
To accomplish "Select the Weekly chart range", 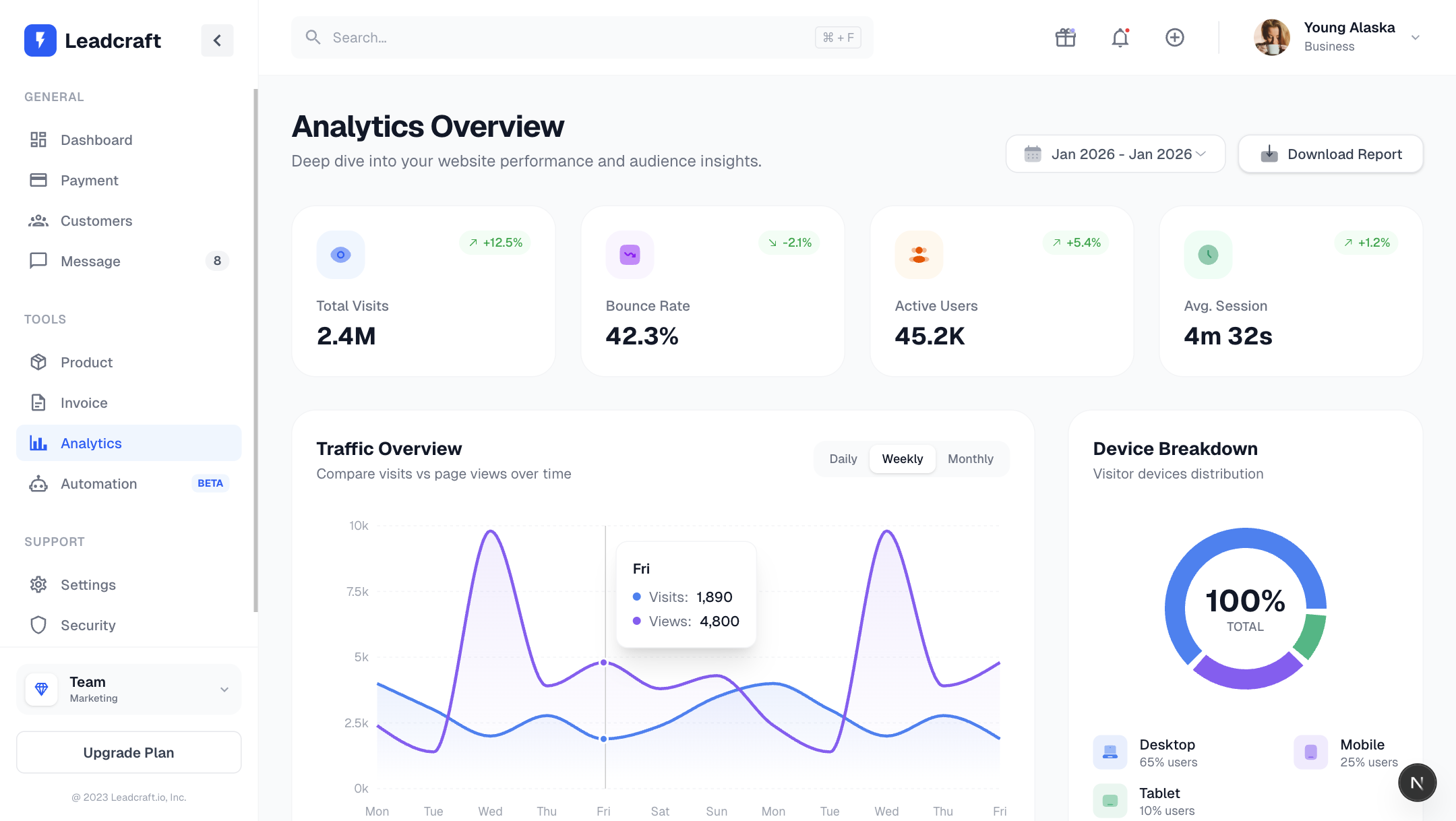I will pyautogui.click(x=902, y=459).
